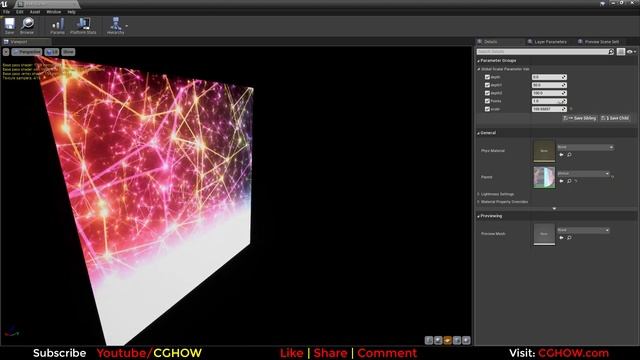Screen dimensions: 640x360
Task: Open Platform Stats from the toolbar
Action: pos(83,26)
